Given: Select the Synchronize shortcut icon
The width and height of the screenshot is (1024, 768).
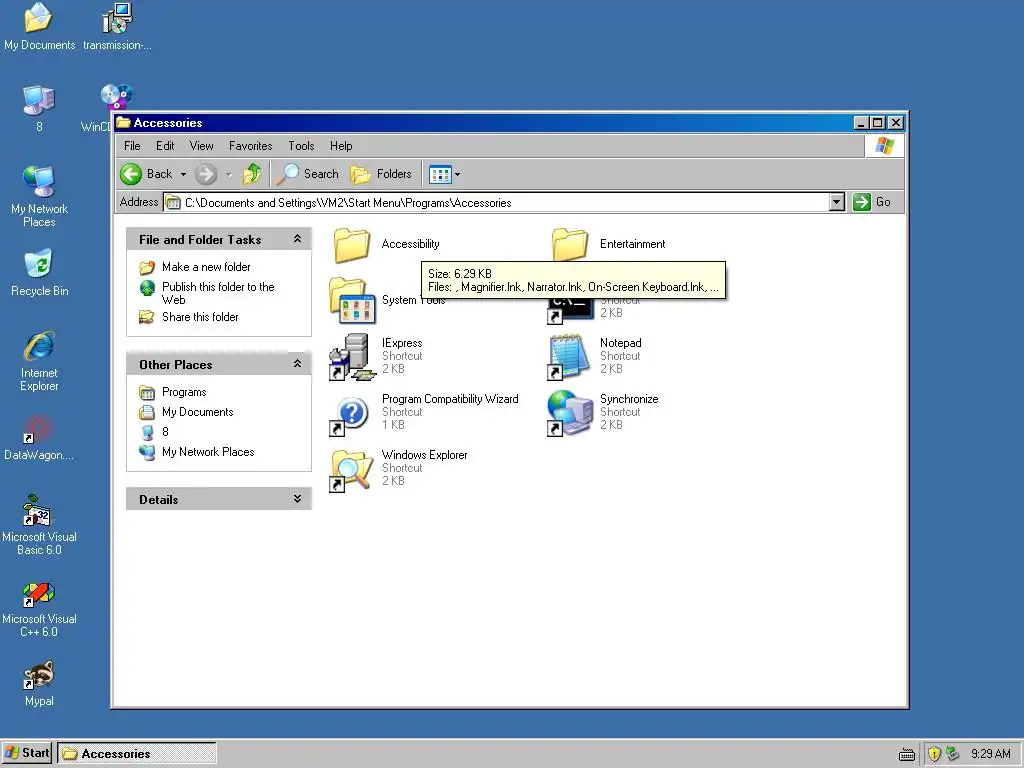Looking at the screenshot, I should (x=569, y=413).
